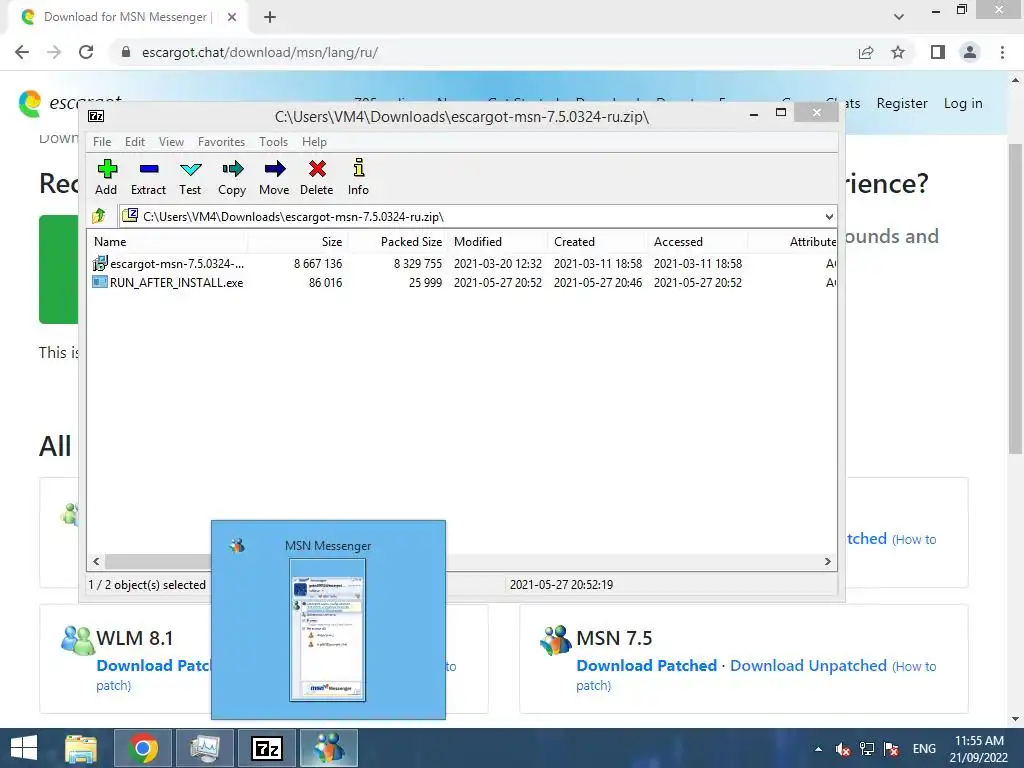Click the escargot logo in page header
The height and width of the screenshot is (768, 1024).
point(30,103)
